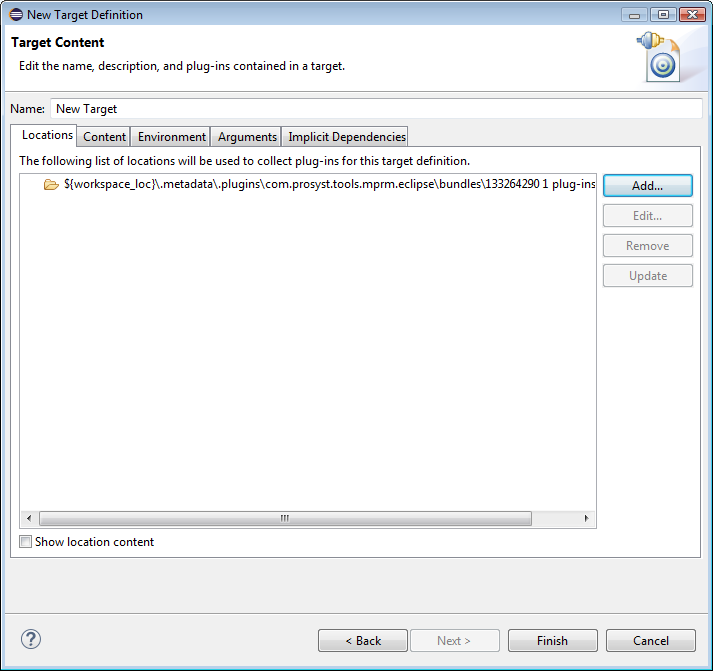Enable Show location content checkbox

point(26,542)
